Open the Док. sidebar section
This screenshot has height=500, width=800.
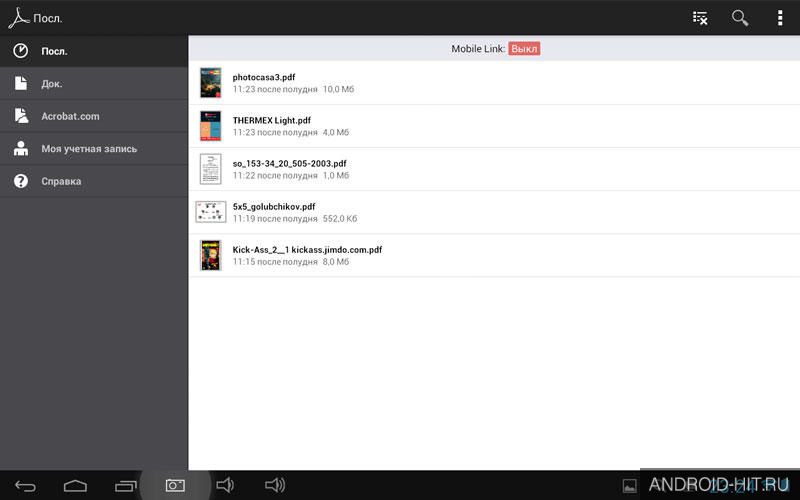(94, 83)
